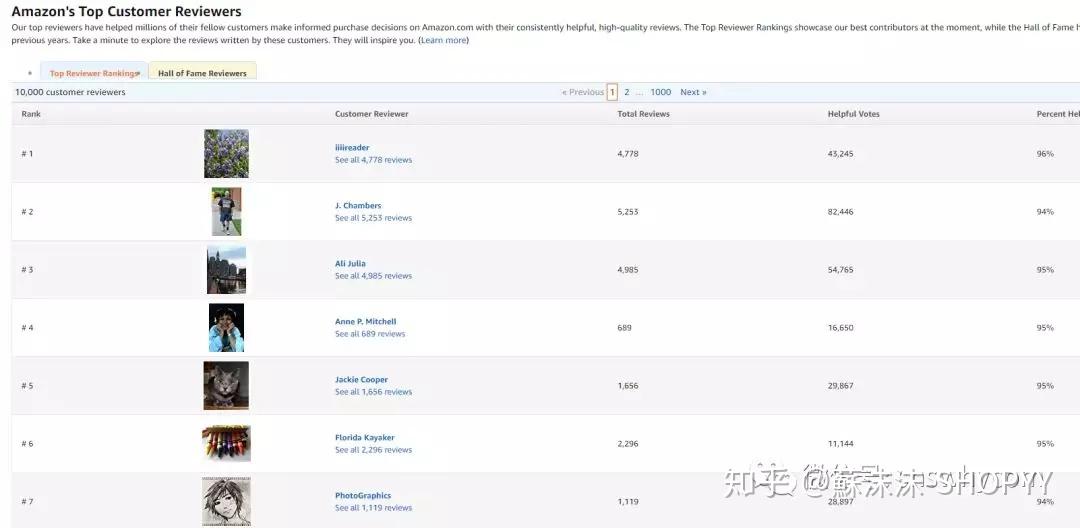Click the Next » pagination link
1080x528 pixels.
[694, 92]
